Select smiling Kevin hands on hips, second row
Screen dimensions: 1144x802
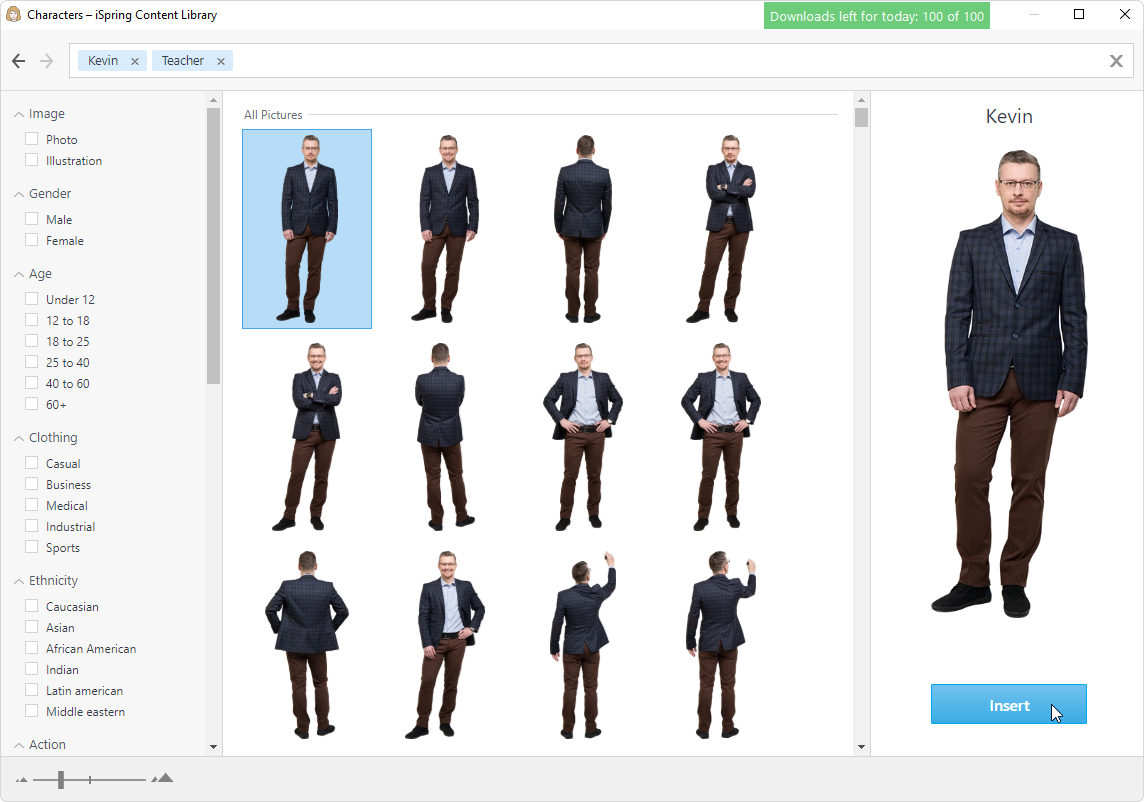721,437
